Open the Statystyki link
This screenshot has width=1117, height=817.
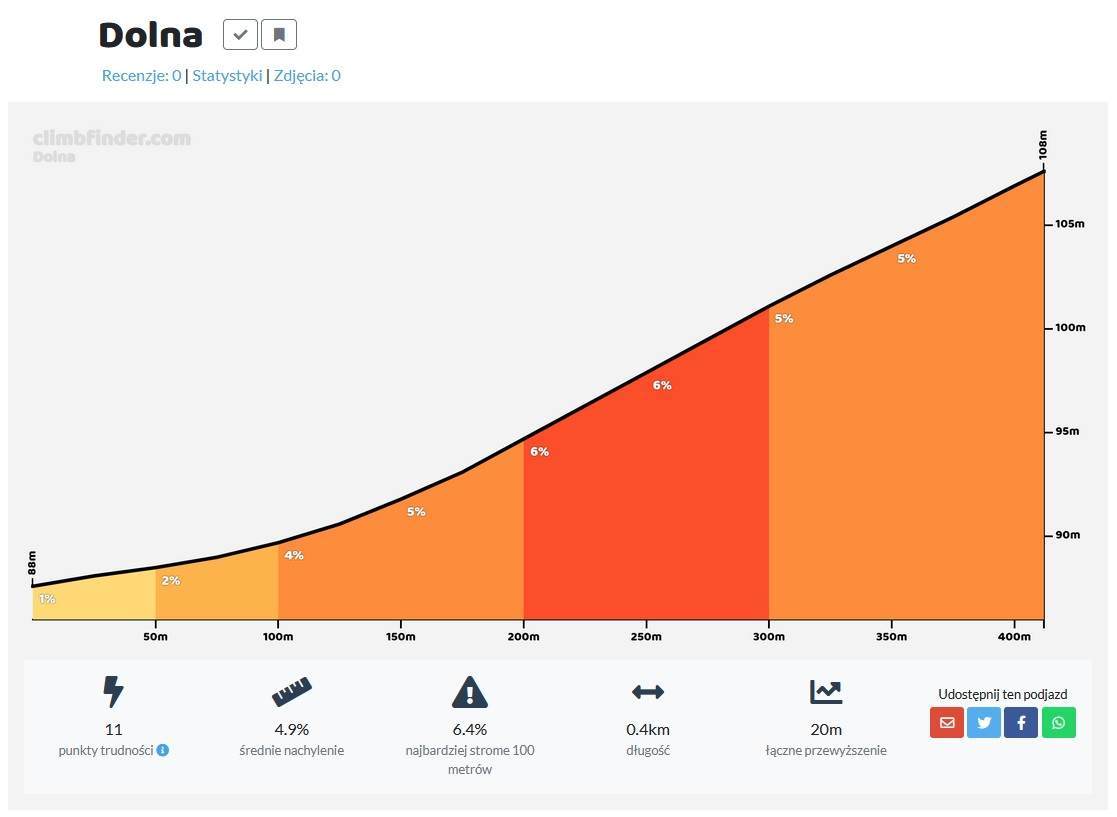(227, 76)
